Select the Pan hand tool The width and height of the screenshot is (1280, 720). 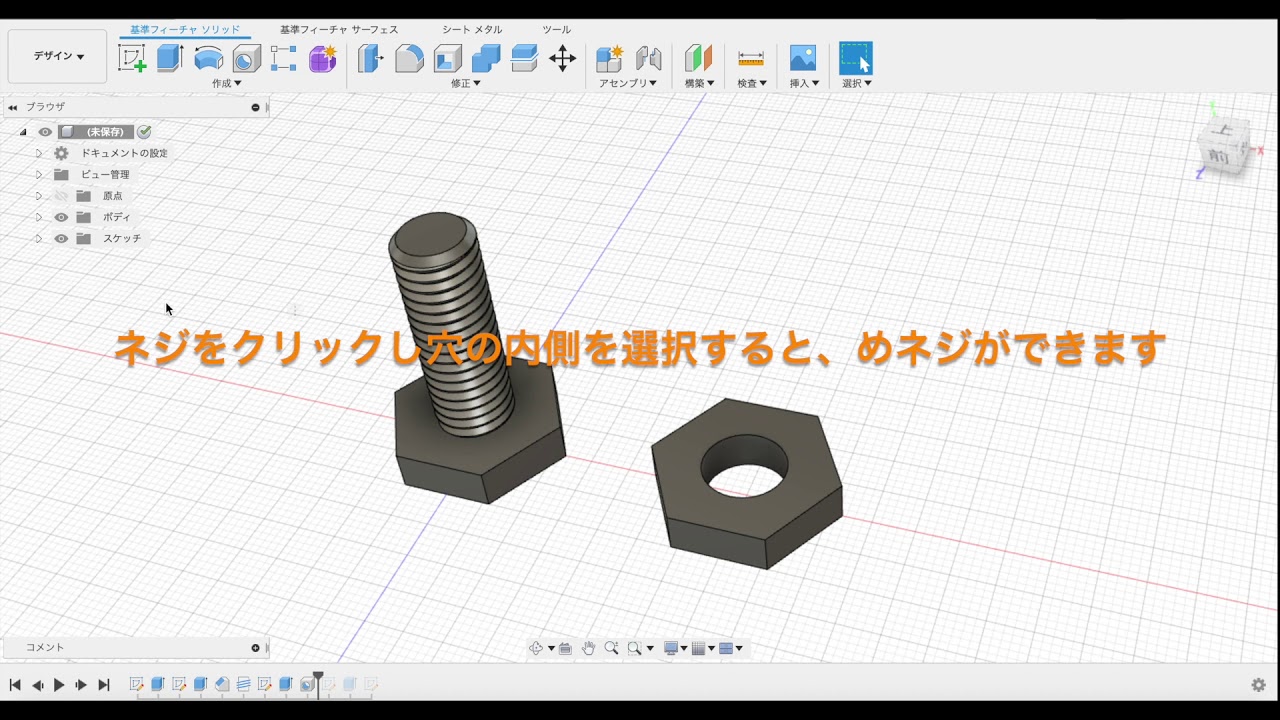[588, 648]
